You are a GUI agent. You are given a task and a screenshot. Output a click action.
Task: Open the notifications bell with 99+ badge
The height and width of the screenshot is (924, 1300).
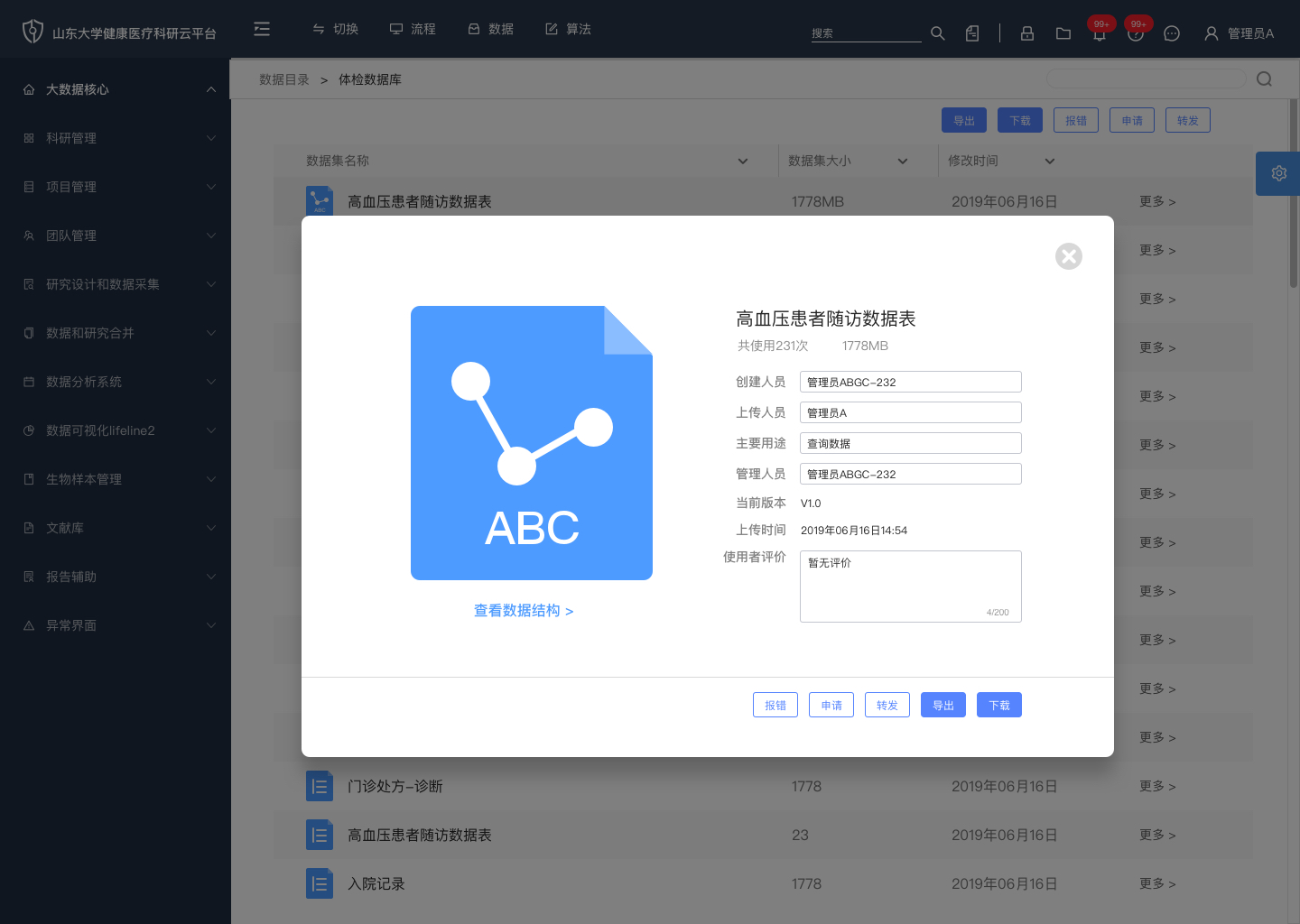tap(1100, 32)
